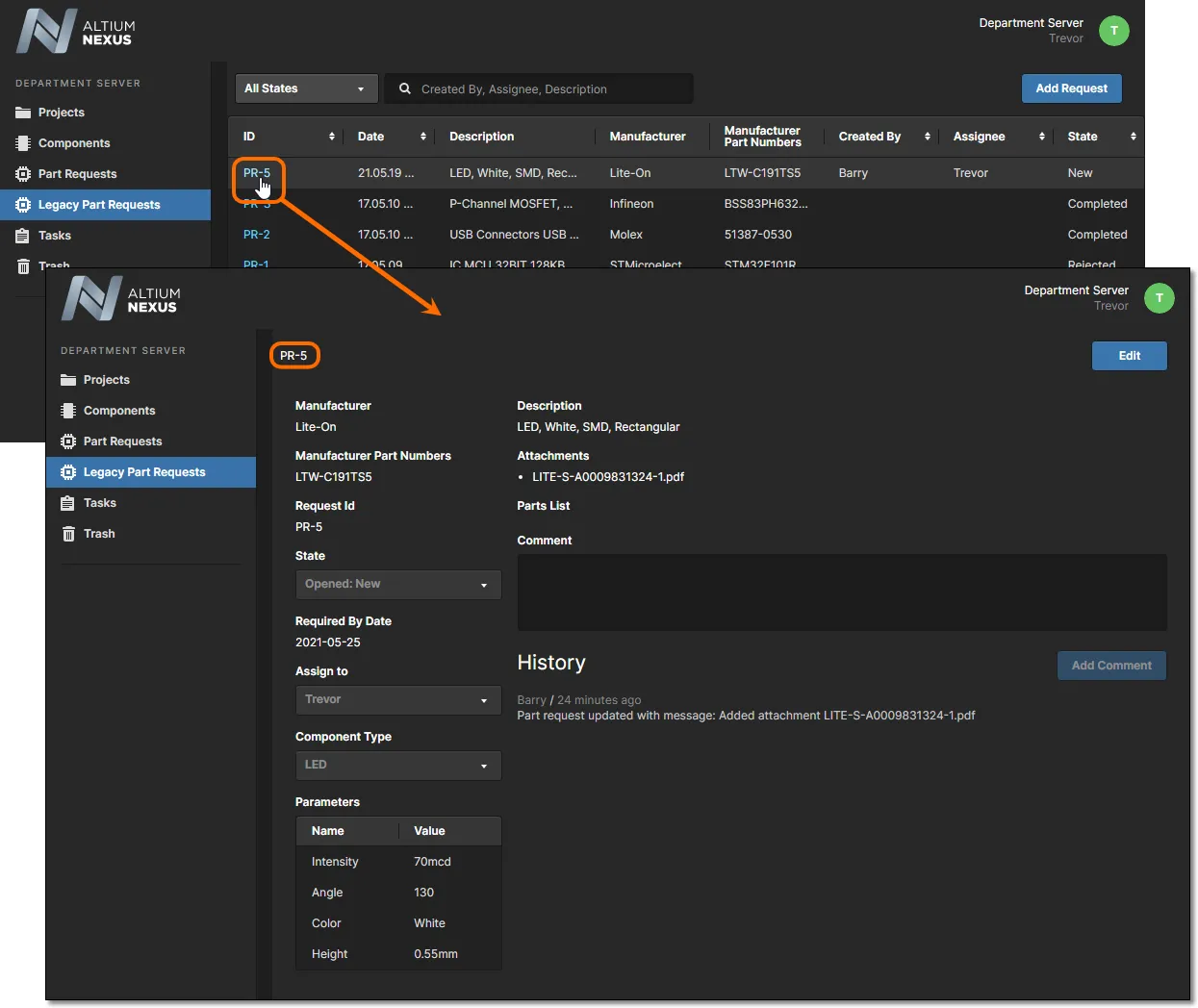Image resolution: width=1198 pixels, height=1008 pixels.
Task: Click the Projects folder icon in the front sidebar
Action: pyautogui.click(x=68, y=380)
